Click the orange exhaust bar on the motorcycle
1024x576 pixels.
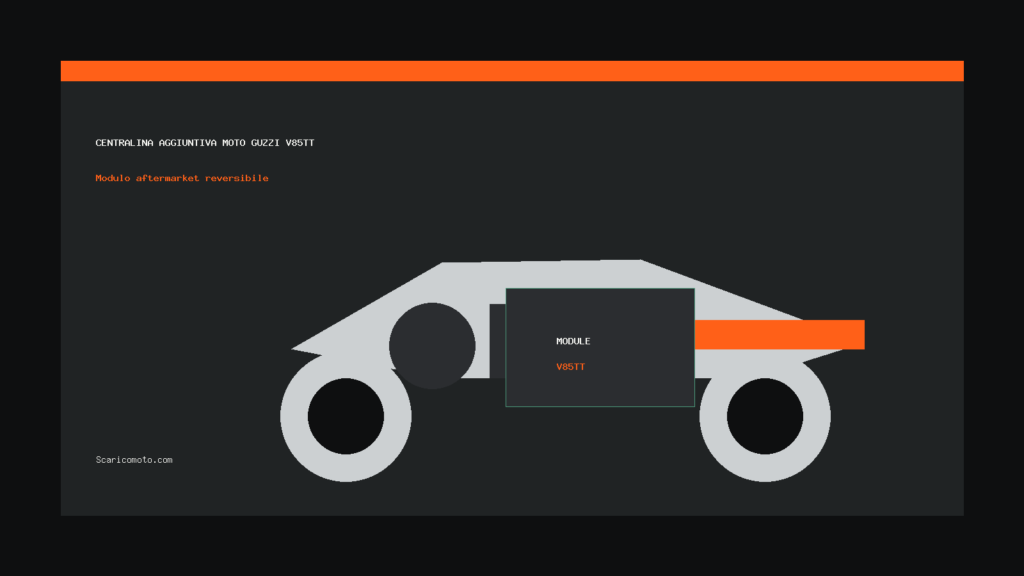tap(779, 334)
